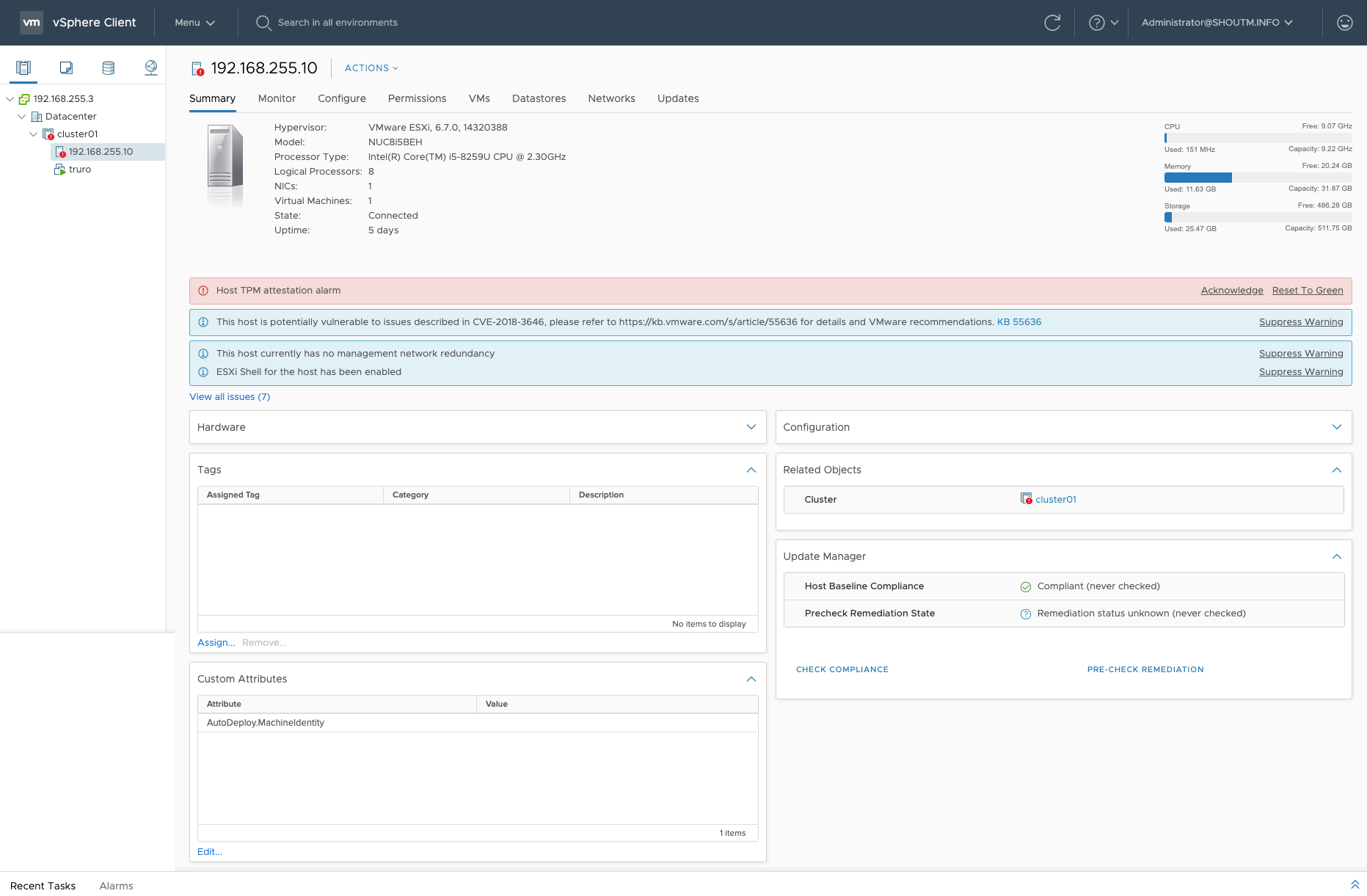Collapse the Tags panel
The image size is (1367, 896).
751,470
